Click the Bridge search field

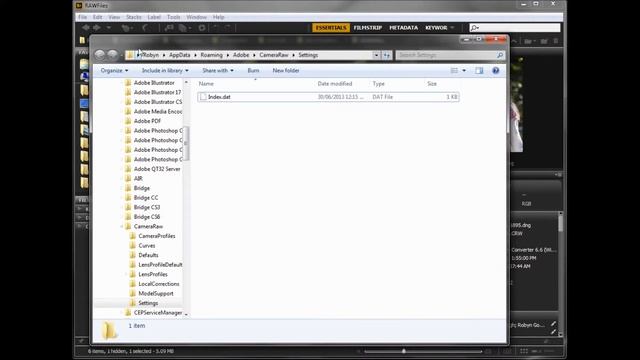(515, 28)
